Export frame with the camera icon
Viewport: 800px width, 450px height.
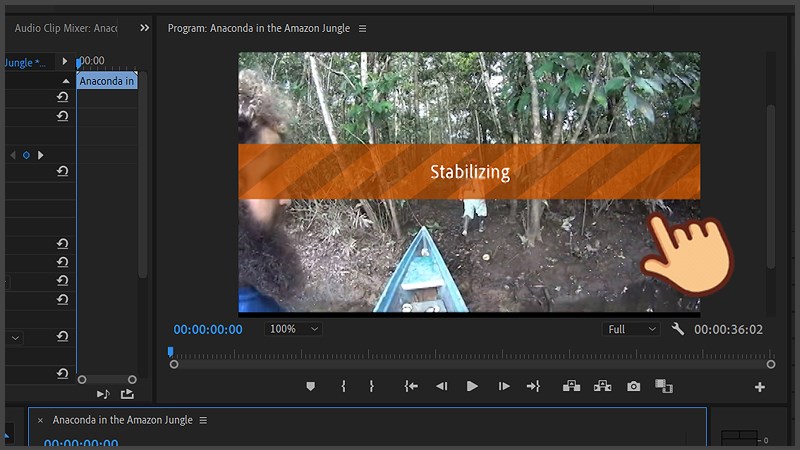click(x=634, y=386)
